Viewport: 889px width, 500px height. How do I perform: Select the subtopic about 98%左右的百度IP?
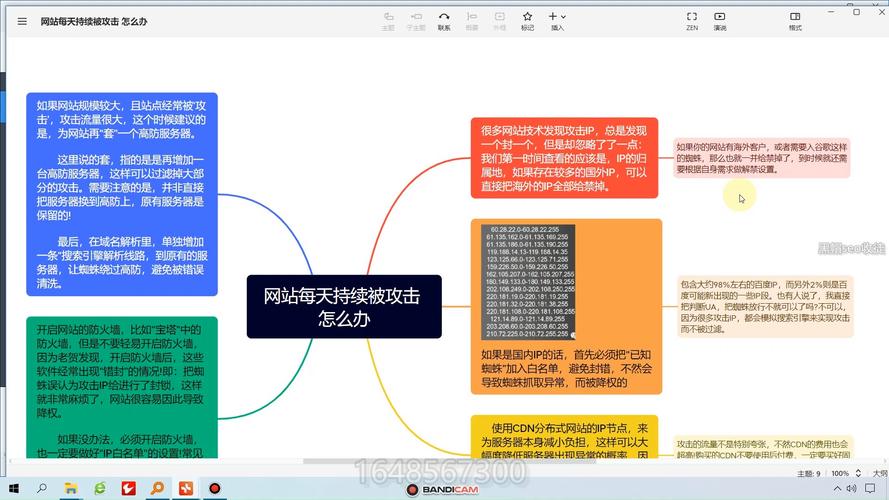point(765,307)
